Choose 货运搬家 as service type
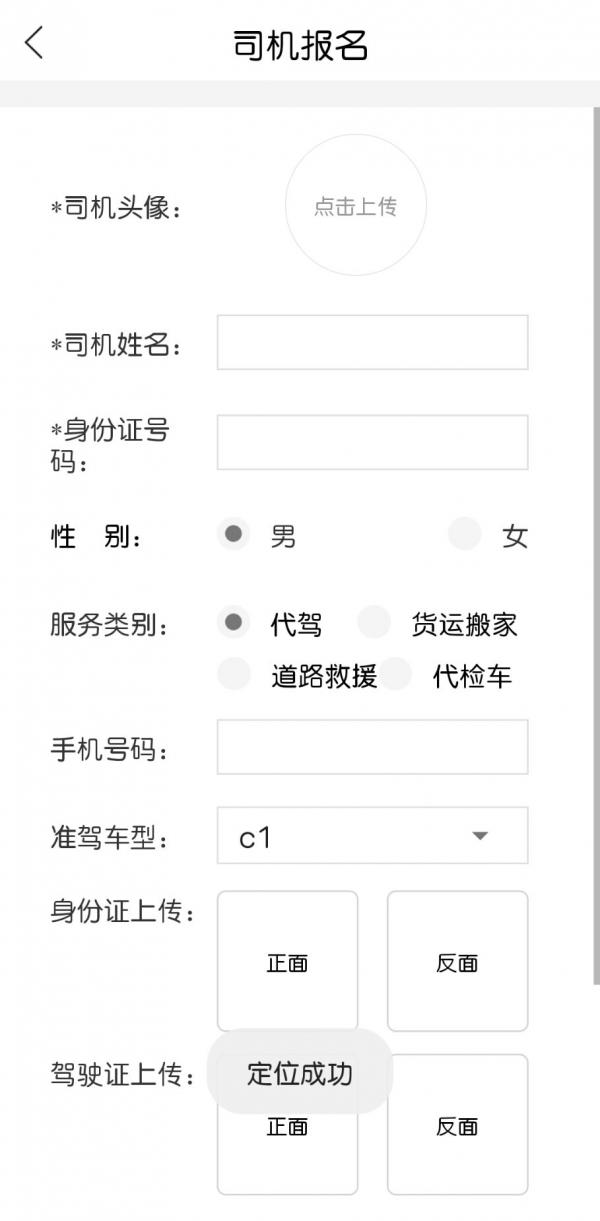Image resolution: width=600 pixels, height=1221 pixels. (x=374, y=622)
